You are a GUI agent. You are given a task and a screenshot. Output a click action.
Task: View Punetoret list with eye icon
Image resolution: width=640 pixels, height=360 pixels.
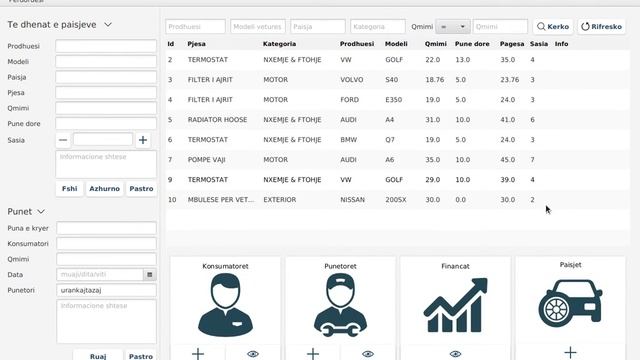pos(368,353)
